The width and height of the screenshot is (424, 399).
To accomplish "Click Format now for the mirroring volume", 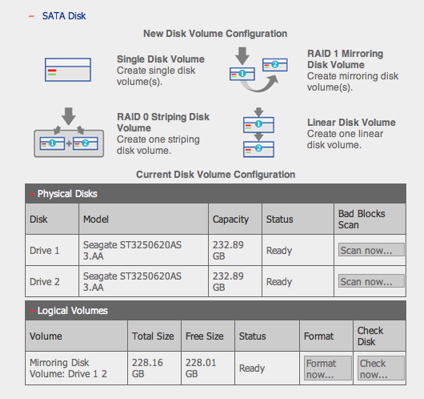I will (328, 369).
